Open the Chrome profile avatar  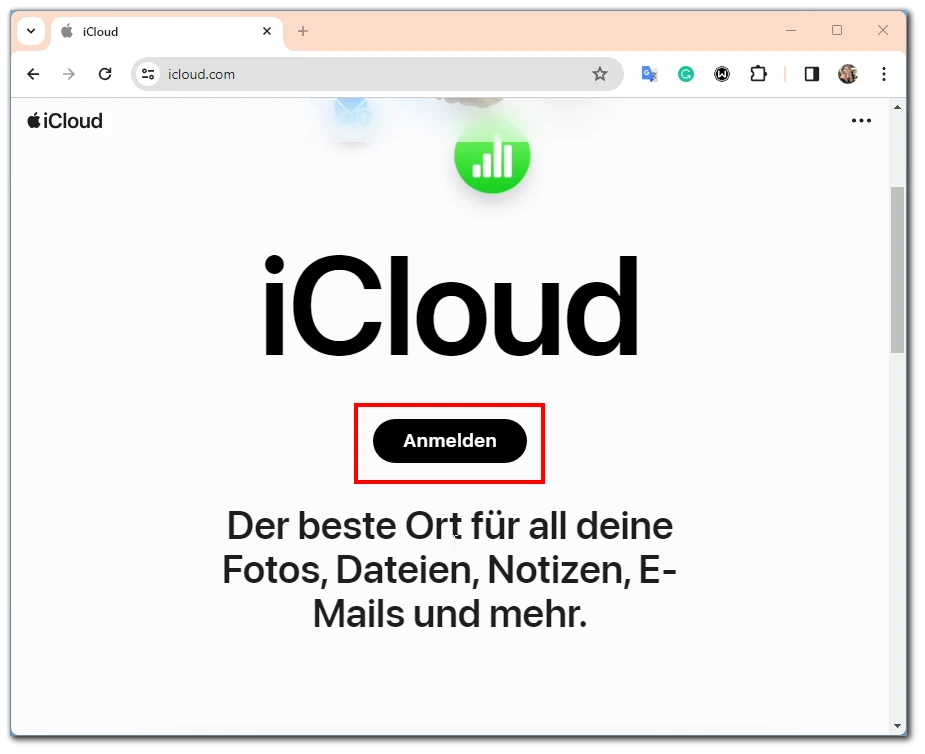click(x=848, y=74)
